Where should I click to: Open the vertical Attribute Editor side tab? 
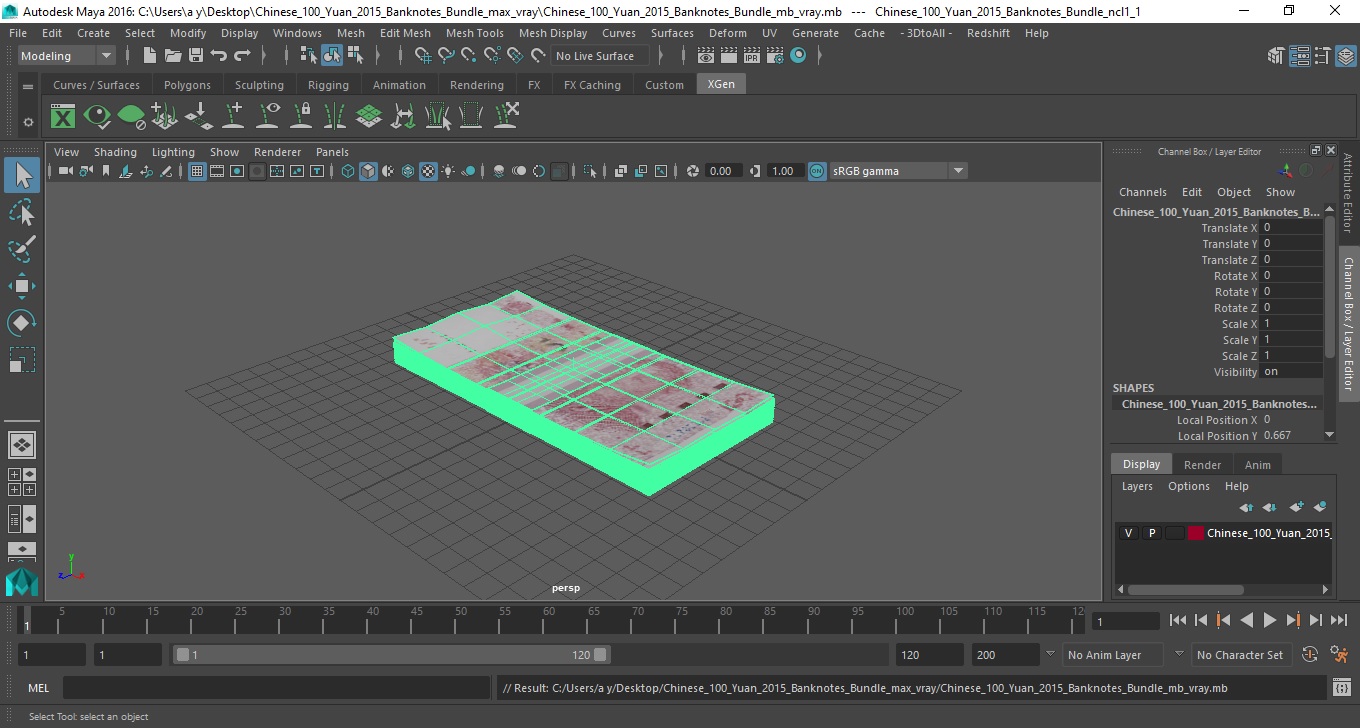click(x=1348, y=192)
